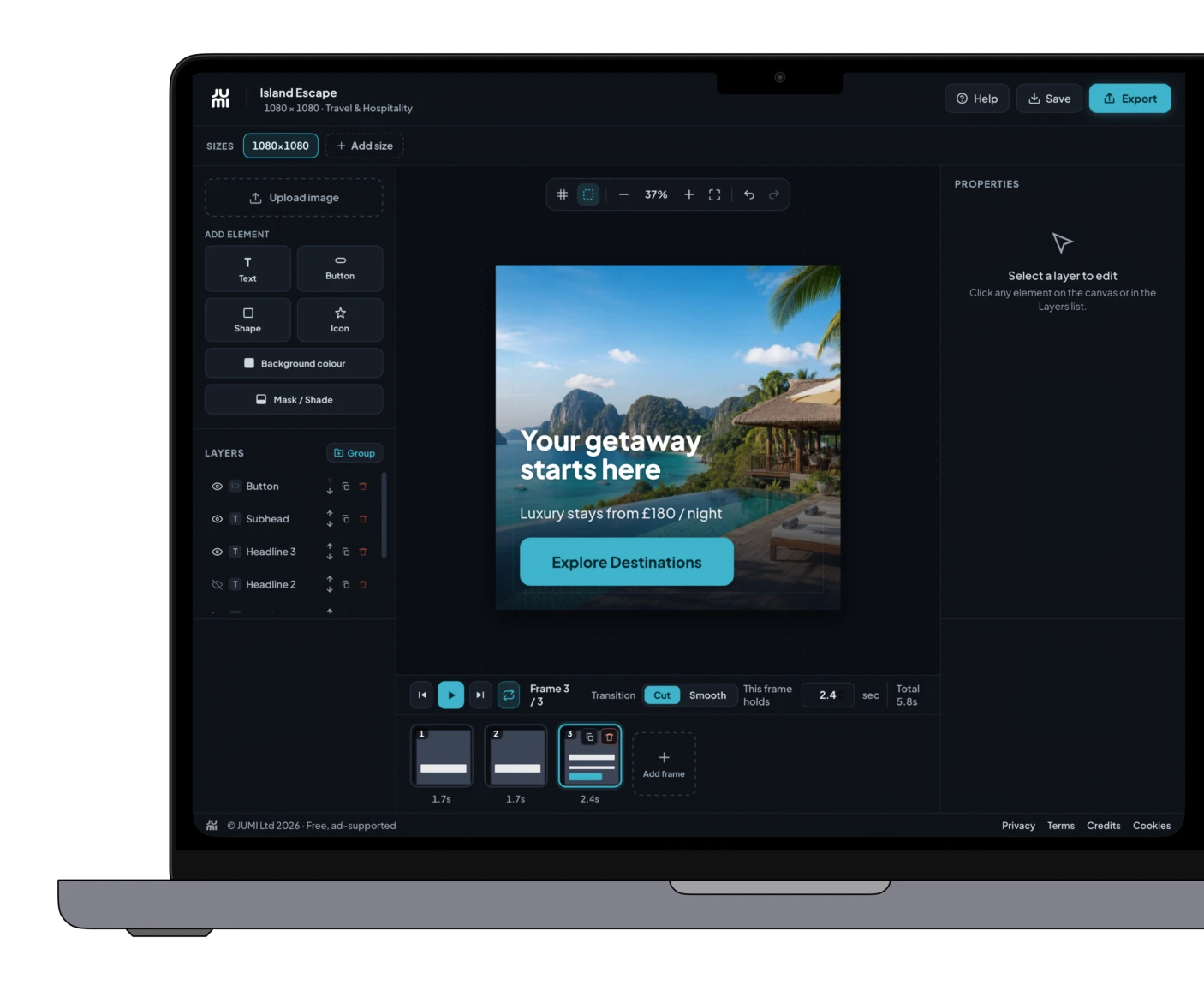
Task: Open Help
Action: pos(977,99)
